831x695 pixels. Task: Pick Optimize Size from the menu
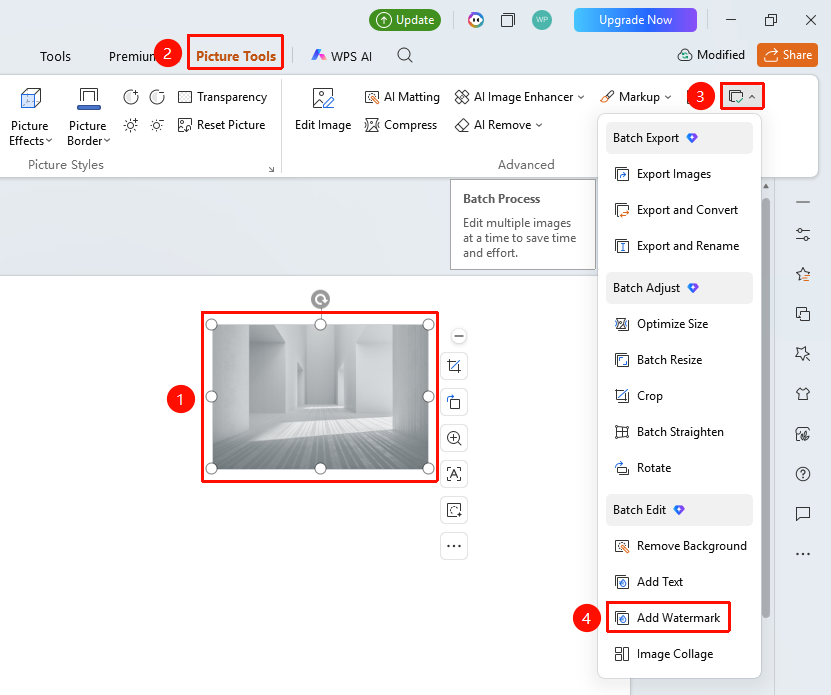679,324
